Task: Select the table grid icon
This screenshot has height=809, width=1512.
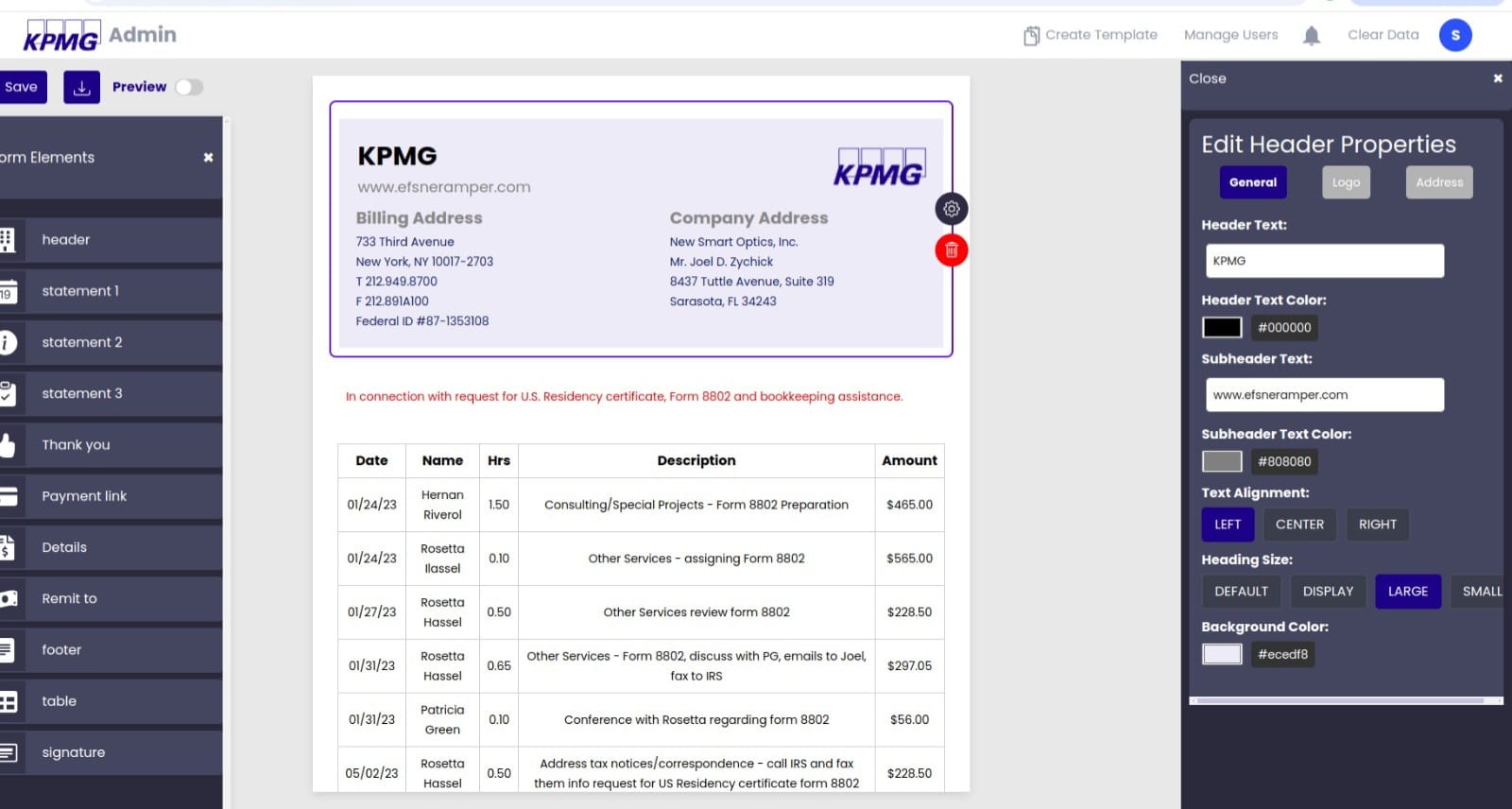Action: 9,701
